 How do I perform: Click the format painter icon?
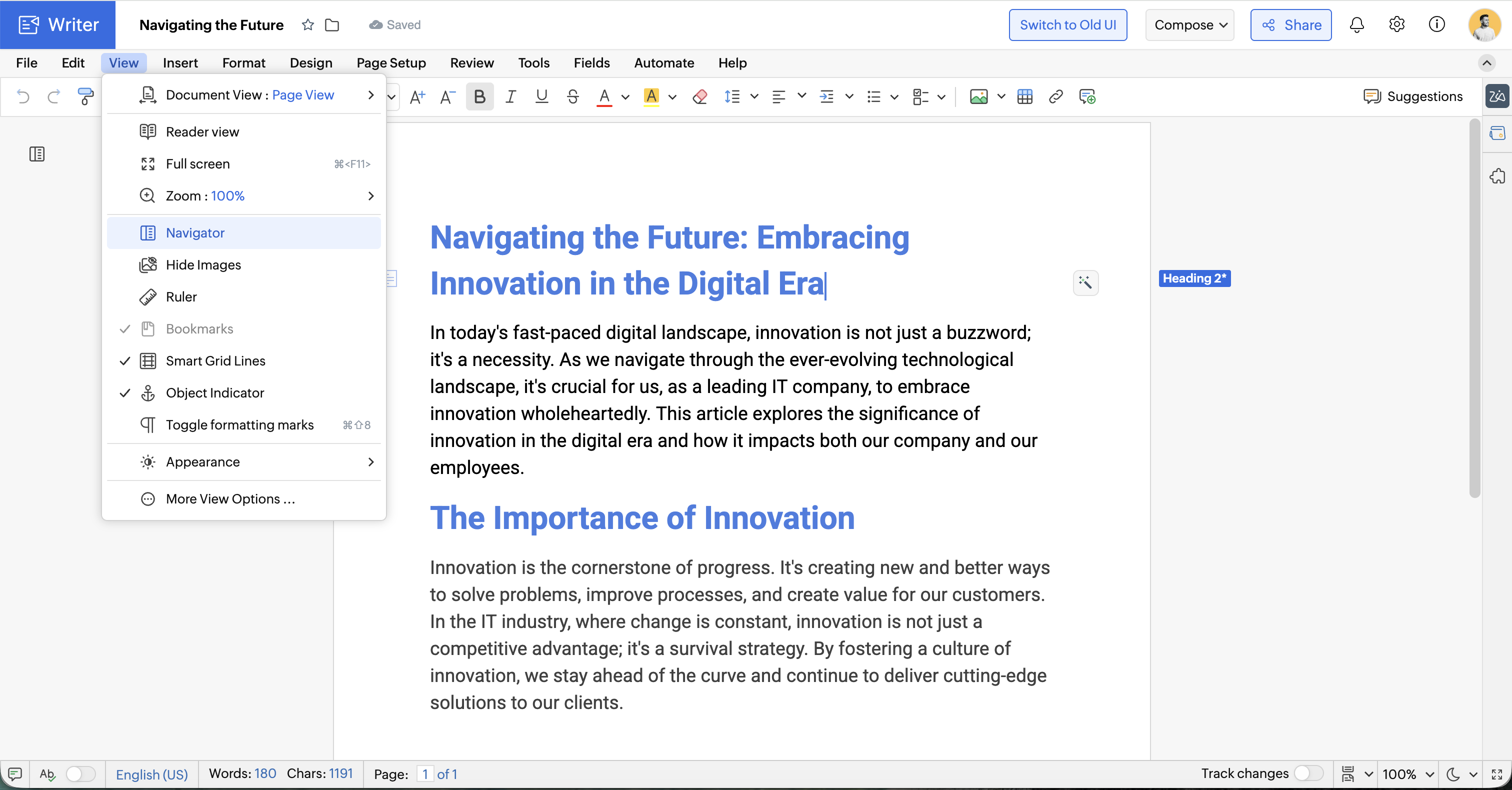[85, 97]
